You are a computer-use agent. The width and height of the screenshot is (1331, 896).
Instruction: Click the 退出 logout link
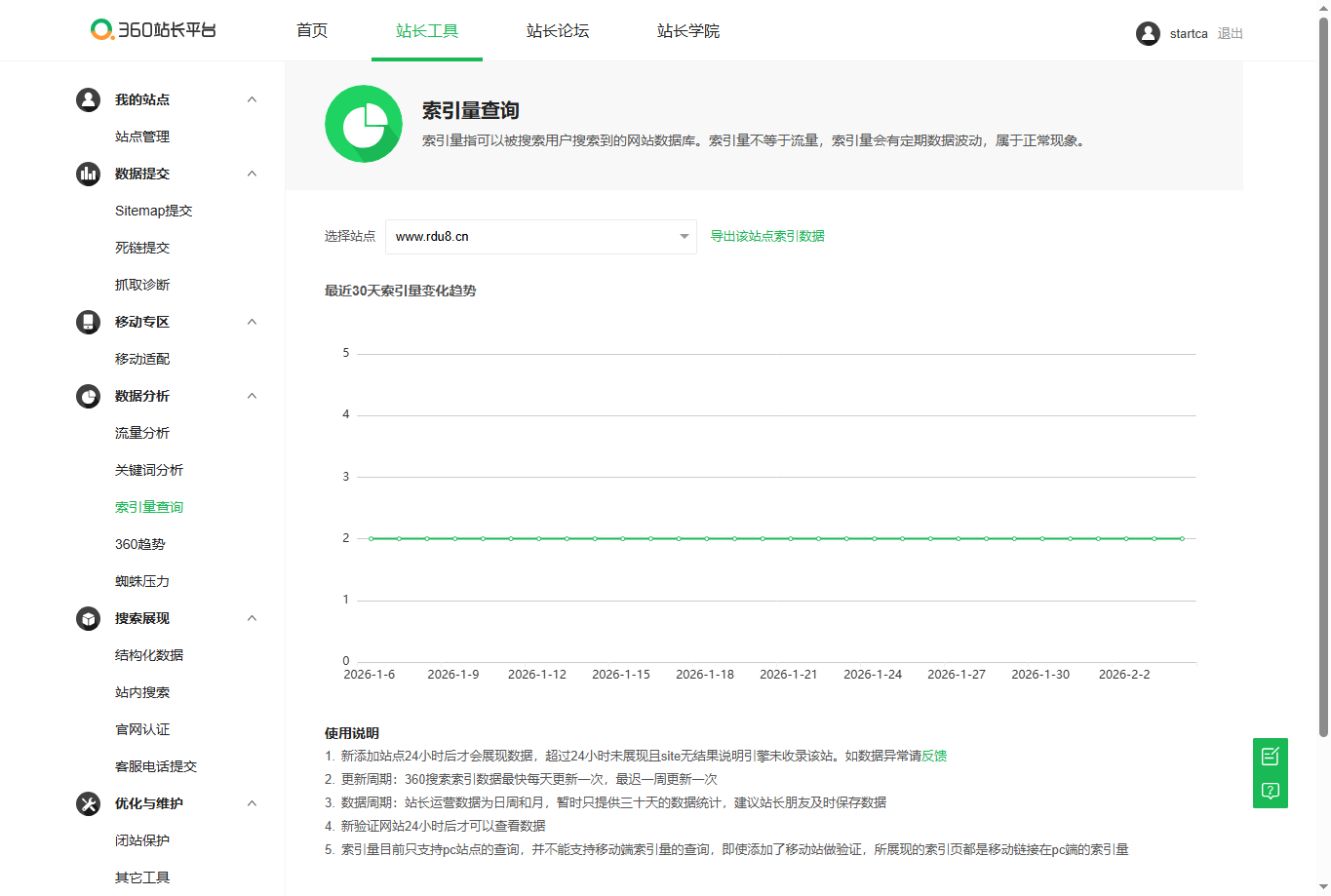[1231, 33]
